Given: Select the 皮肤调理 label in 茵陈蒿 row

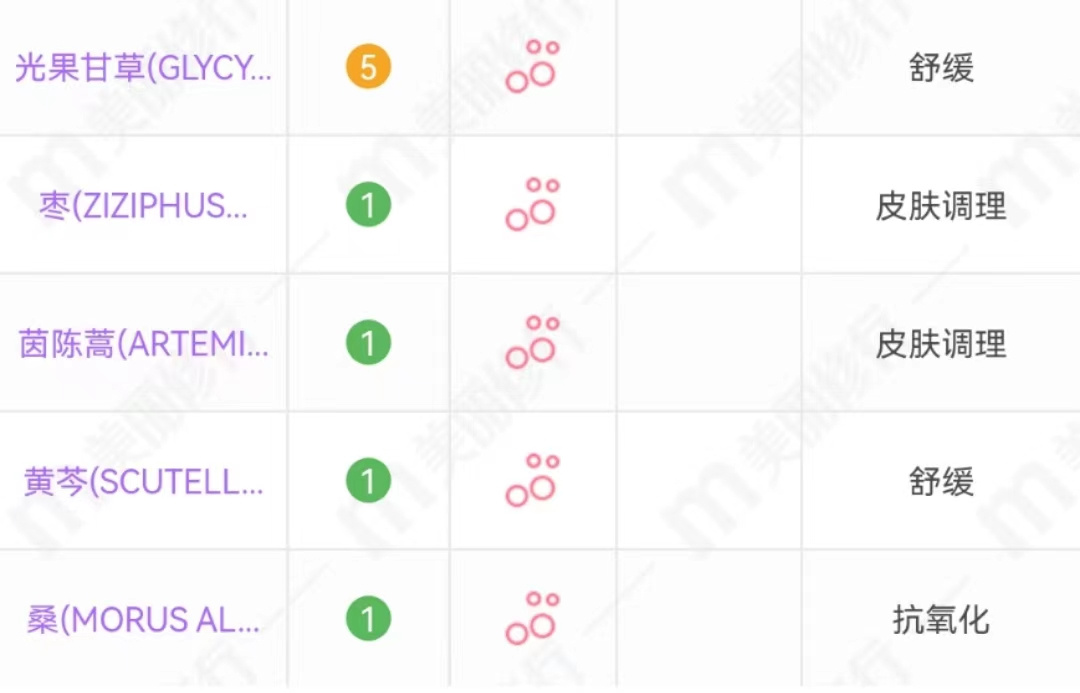Looking at the screenshot, I should point(941,344).
